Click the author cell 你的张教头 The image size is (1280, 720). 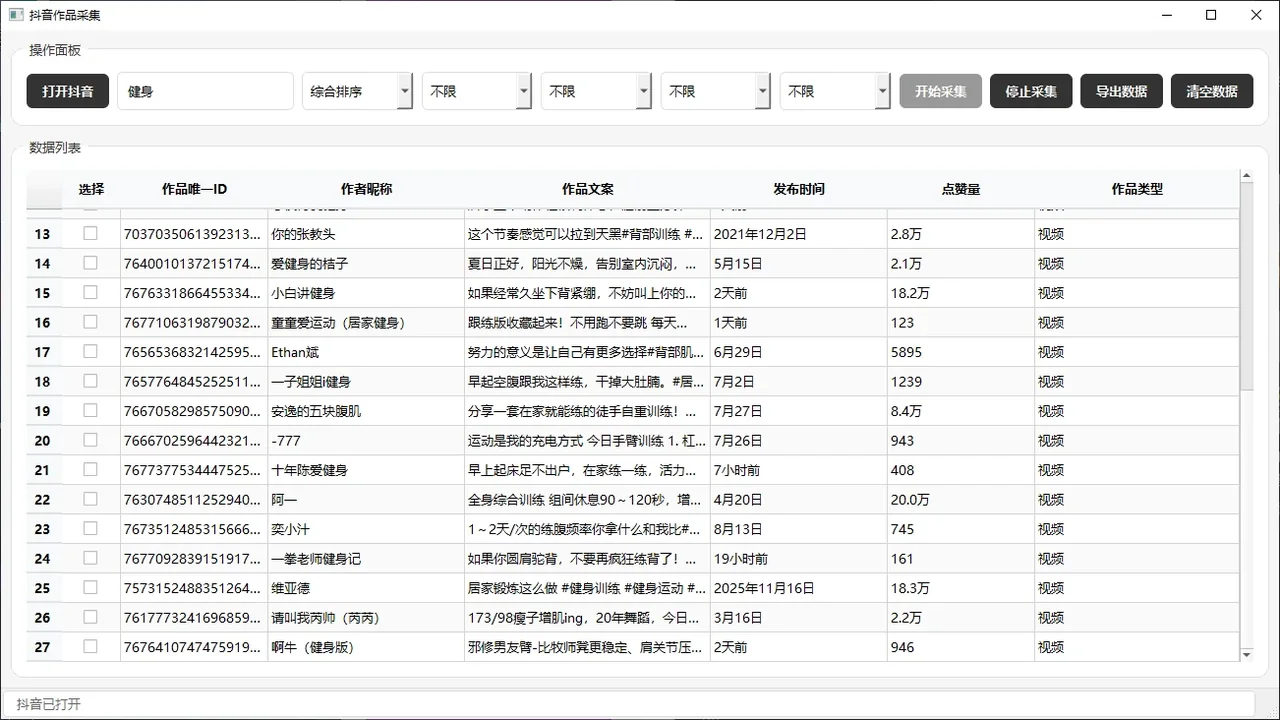[x=366, y=234]
